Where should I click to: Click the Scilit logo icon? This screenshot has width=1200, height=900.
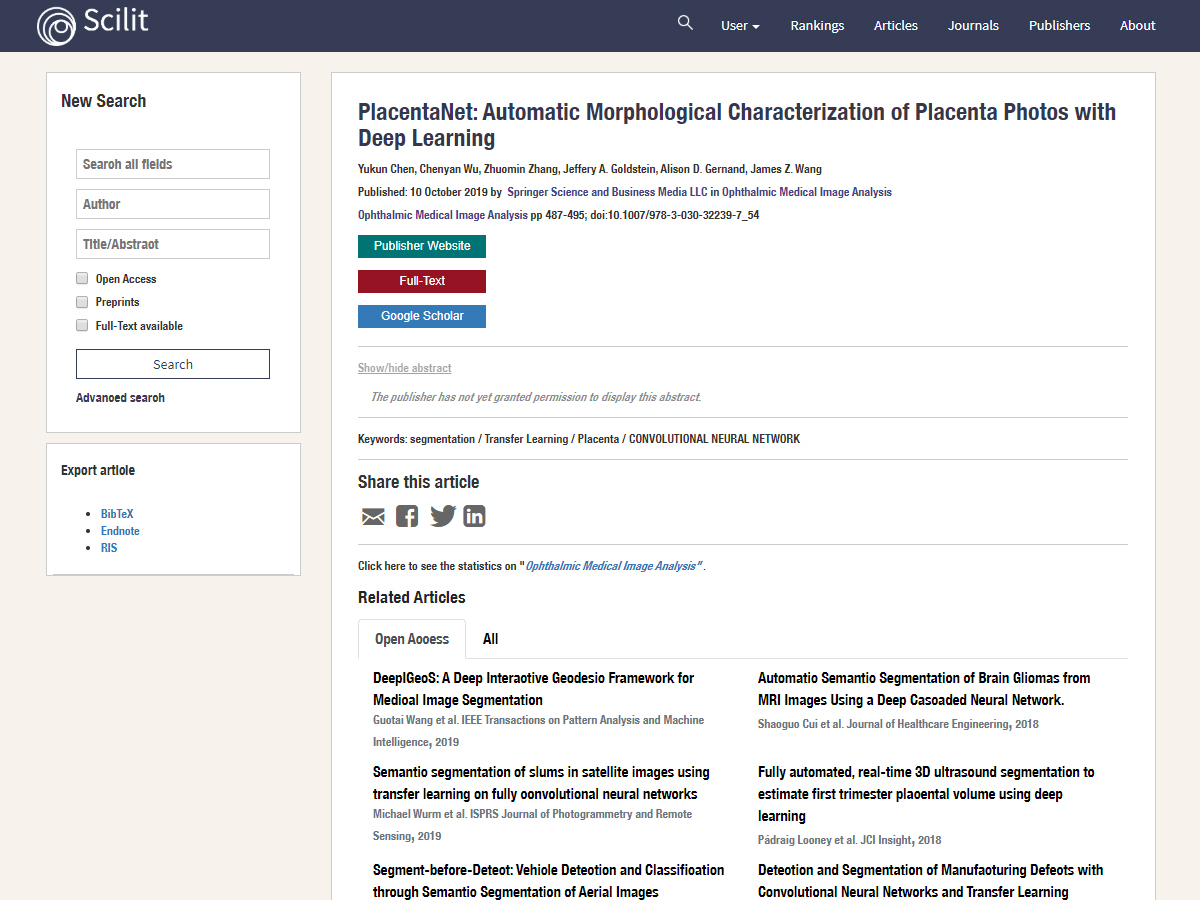coord(56,26)
